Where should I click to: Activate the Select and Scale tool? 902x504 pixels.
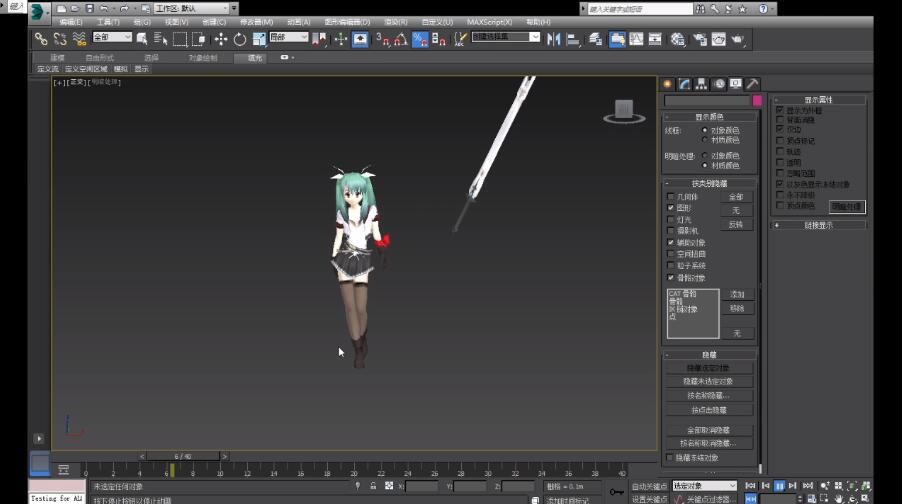tap(259, 39)
